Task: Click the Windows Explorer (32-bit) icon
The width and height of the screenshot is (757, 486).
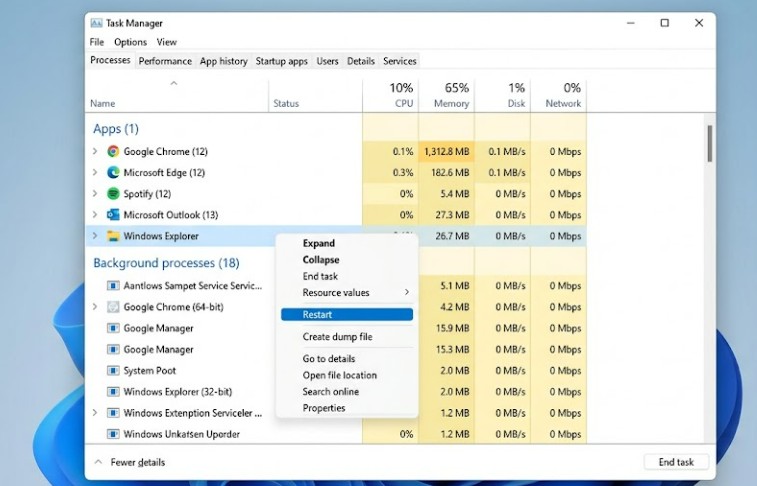Action: tap(113, 392)
